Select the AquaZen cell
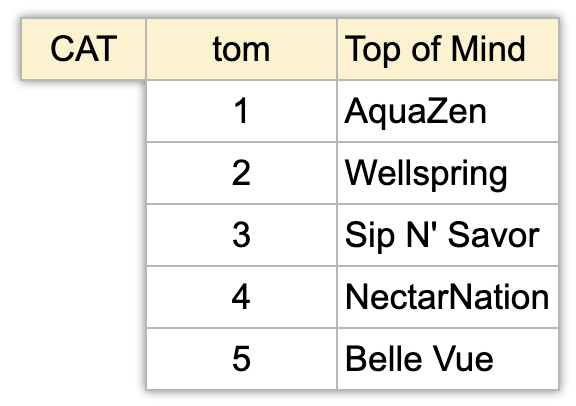The width and height of the screenshot is (576, 406). [x=448, y=111]
